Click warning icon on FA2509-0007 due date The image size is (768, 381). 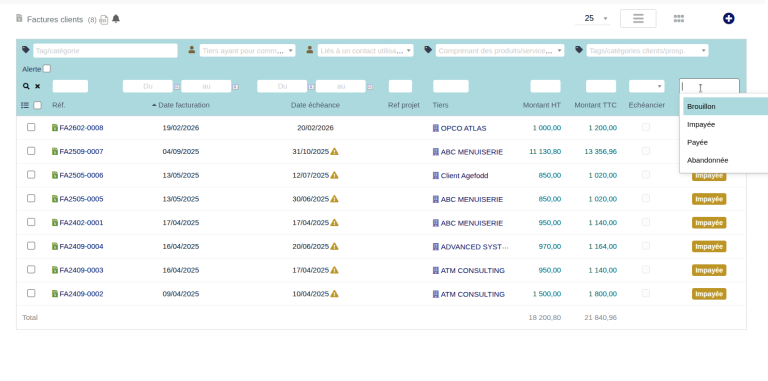click(335, 151)
